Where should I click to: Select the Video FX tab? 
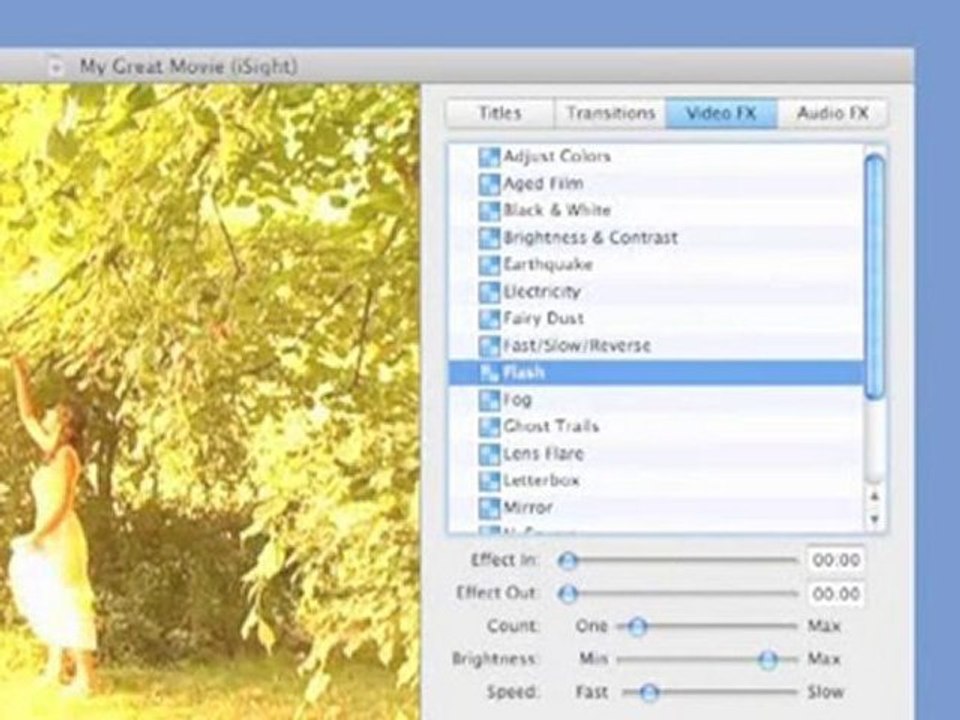click(721, 113)
